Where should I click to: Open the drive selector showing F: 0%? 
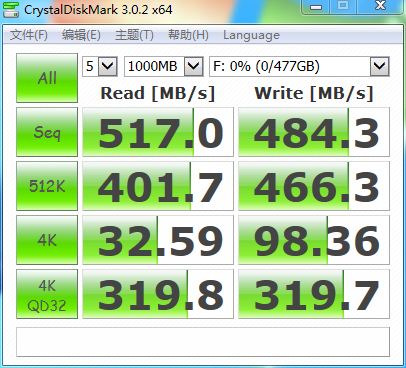[299, 66]
